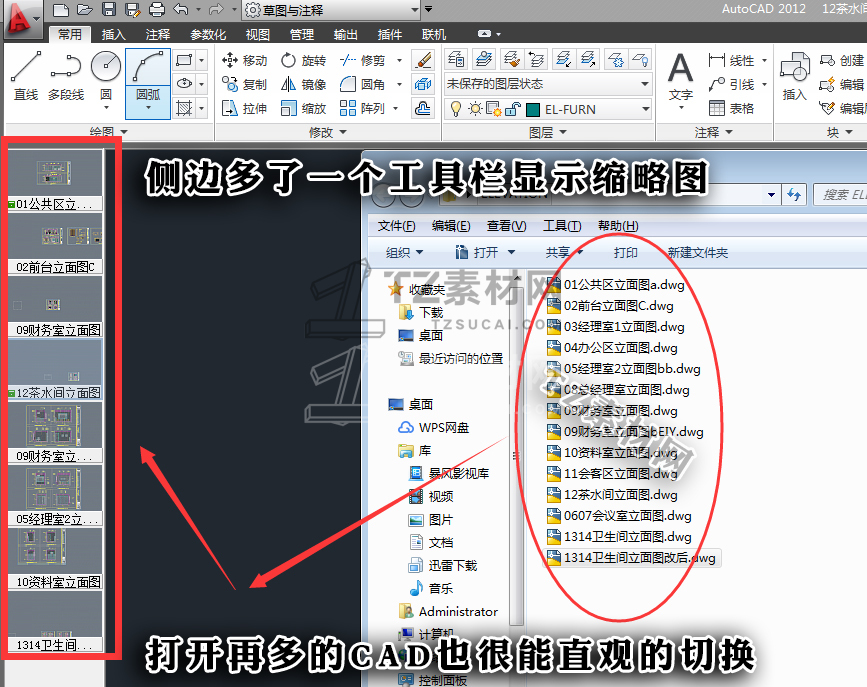Click the 打印 button in Explorer
The width and height of the screenshot is (867, 687).
[x=625, y=253]
